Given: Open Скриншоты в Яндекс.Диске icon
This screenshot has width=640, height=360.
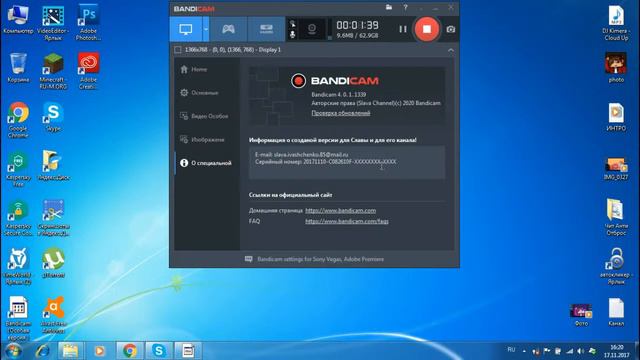Looking at the screenshot, I should pyautogui.click(x=53, y=218).
